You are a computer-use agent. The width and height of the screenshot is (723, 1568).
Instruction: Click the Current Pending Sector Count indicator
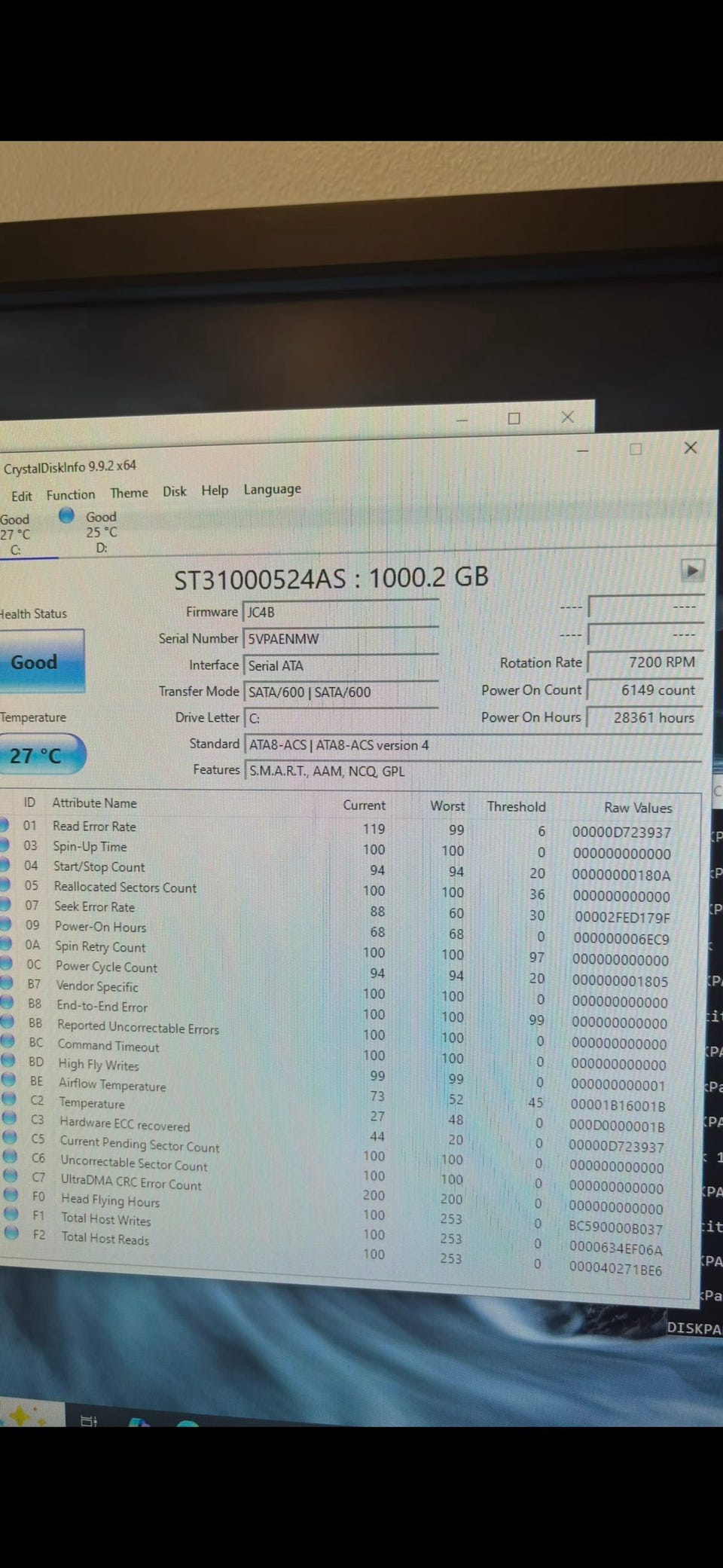pyautogui.click(x=9, y=1139)
